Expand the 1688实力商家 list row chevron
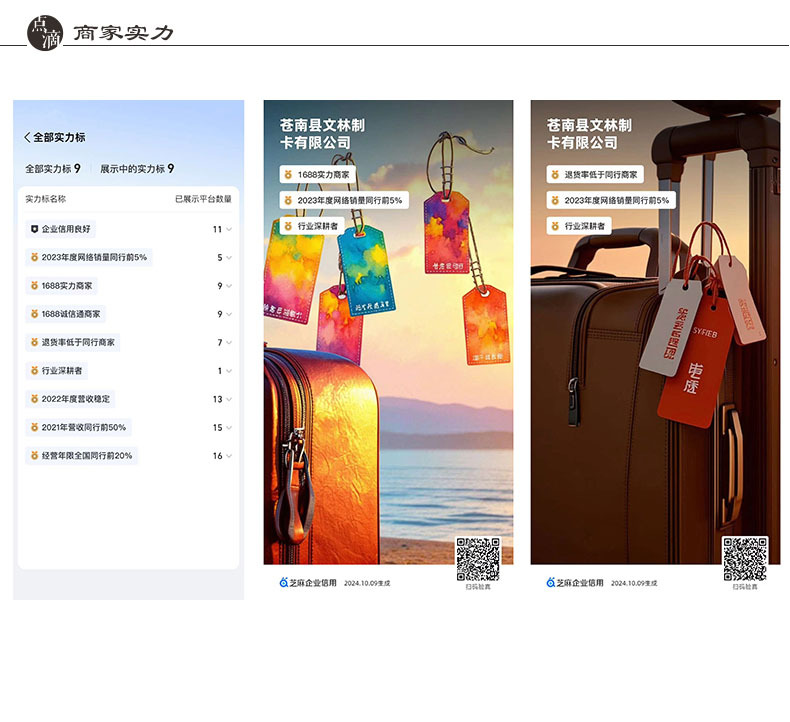 (x=229, y=286)
